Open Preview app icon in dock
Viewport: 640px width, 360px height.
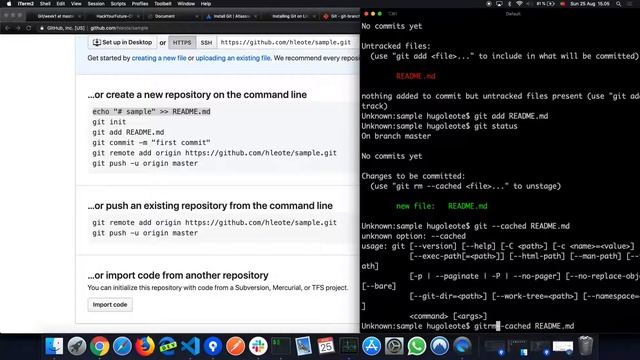pos(303,346)
